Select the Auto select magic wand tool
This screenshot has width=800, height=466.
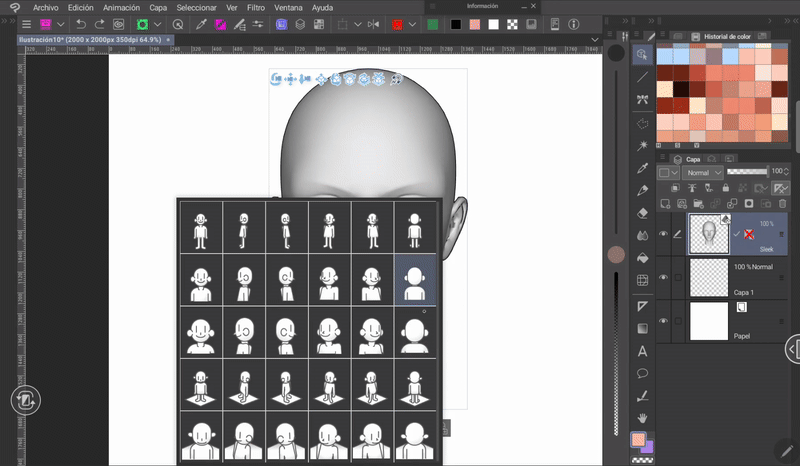(x=643, y=145)
